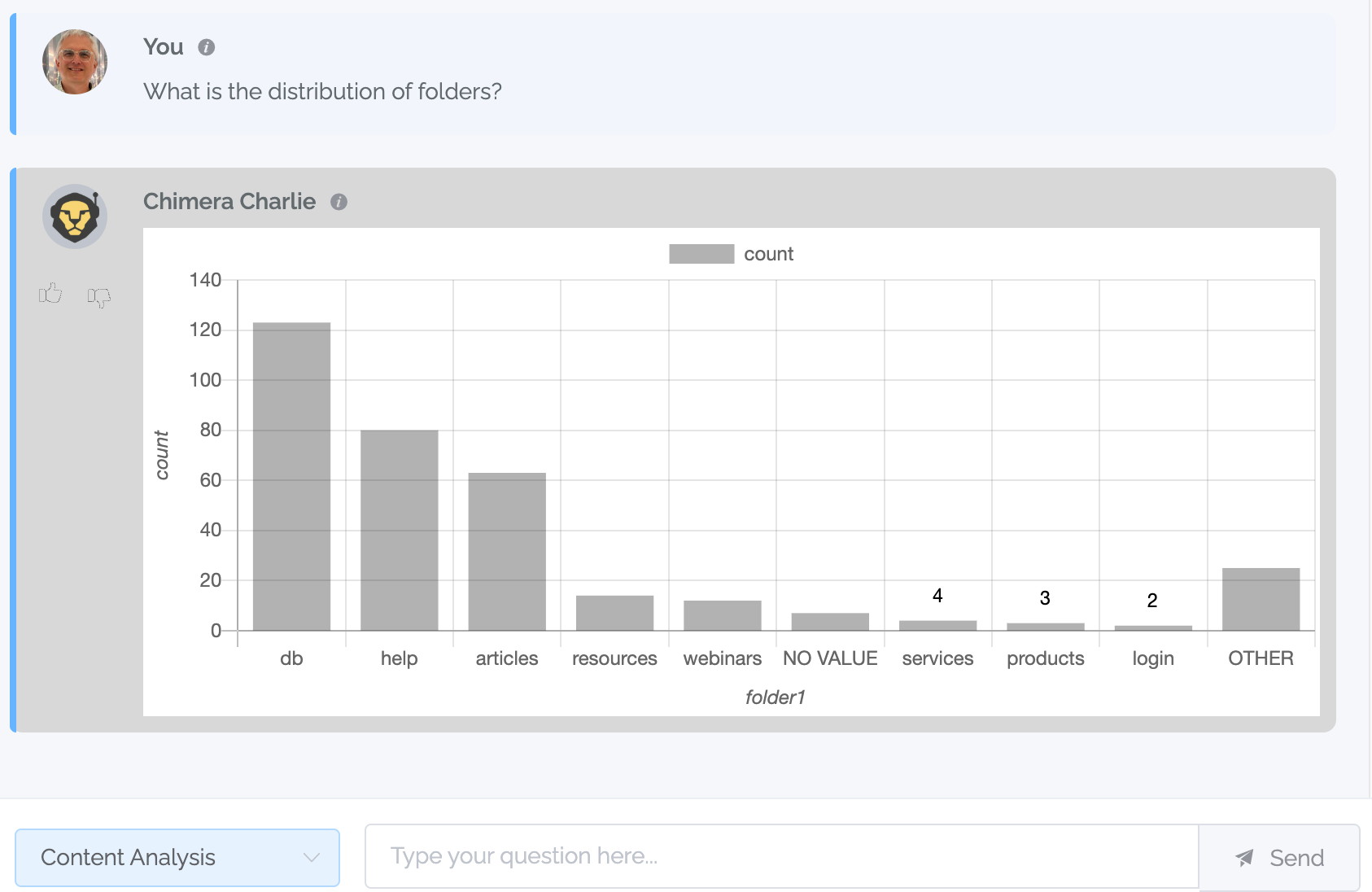The height and width of the screenshot is (892, 1372).
Task: Click the NO VALUE bar in chart
Action: pos(830,622)
